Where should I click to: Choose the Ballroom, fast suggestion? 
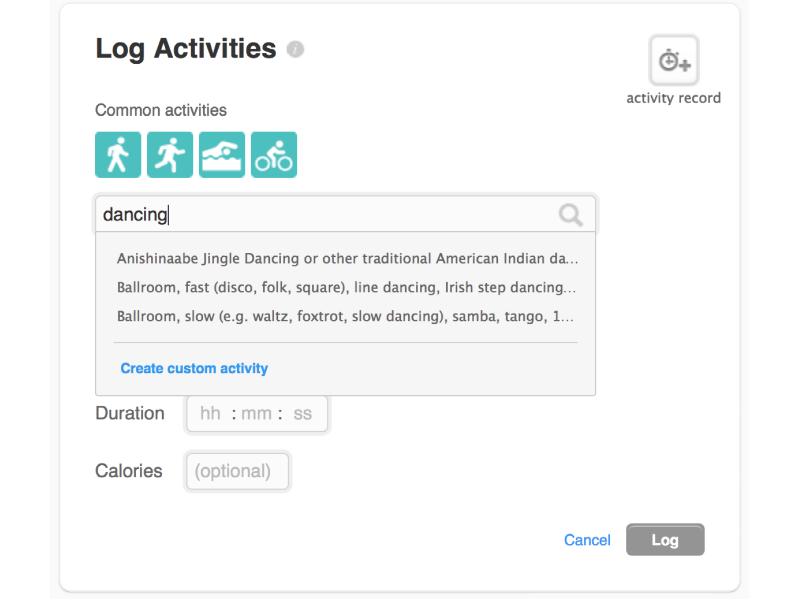(x=347, y=287)
